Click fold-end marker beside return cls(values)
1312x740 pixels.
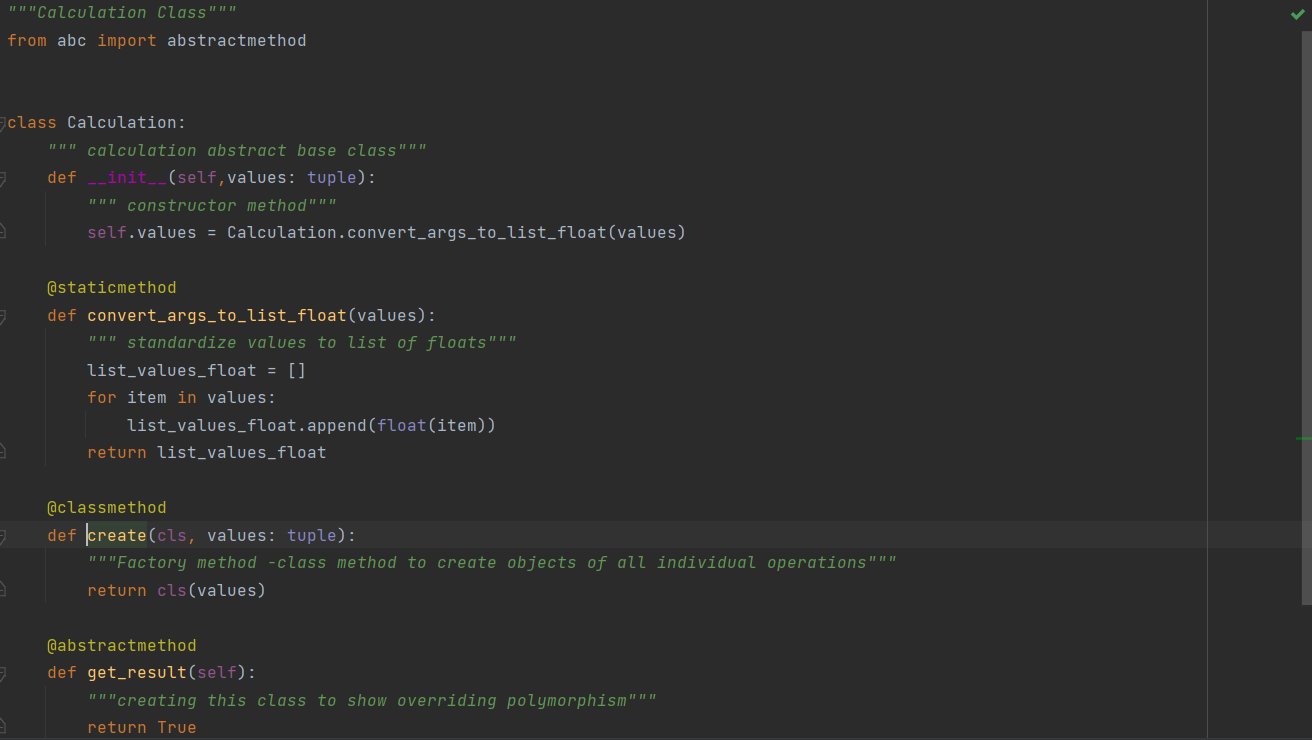[x=3, y=590]
